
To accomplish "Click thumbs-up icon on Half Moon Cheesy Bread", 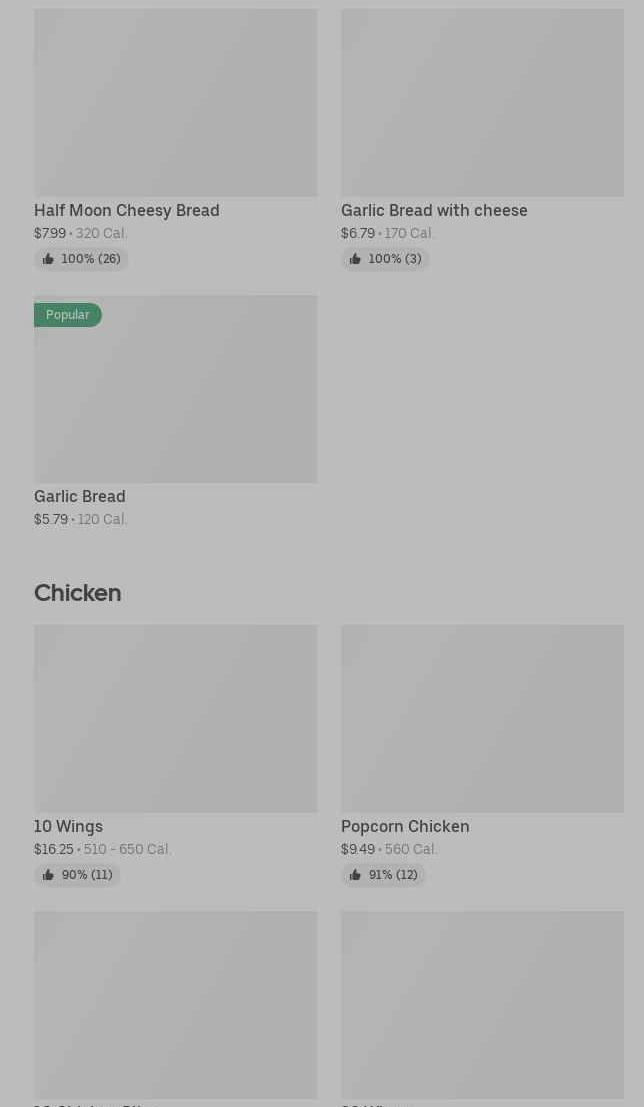I will (x=48, y=259).
